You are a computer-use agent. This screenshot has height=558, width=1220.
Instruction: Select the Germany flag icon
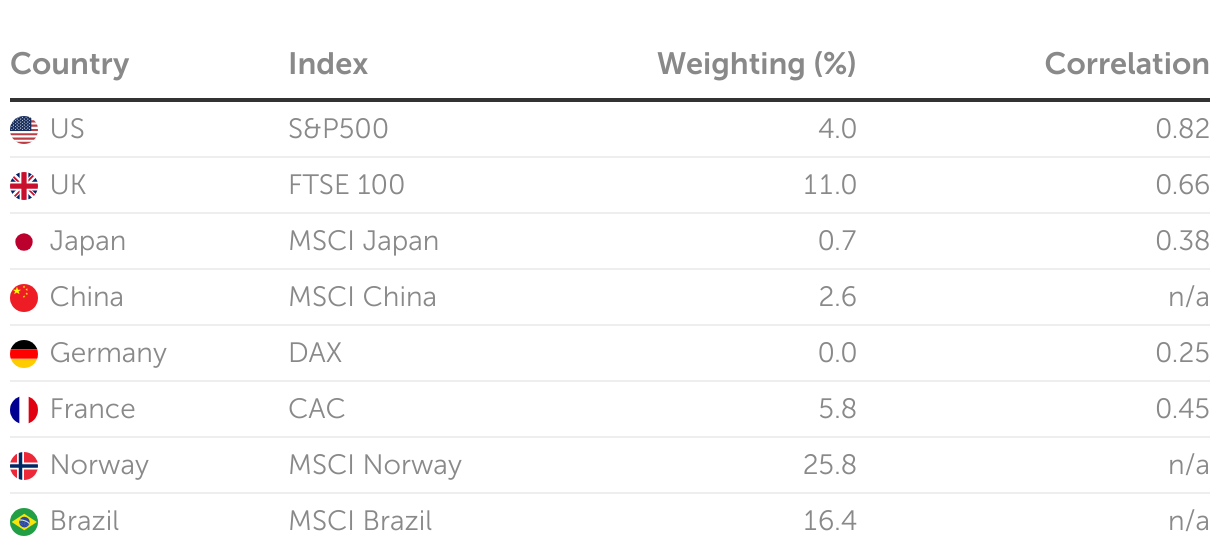pyautogui.click(x=24, y=353)
